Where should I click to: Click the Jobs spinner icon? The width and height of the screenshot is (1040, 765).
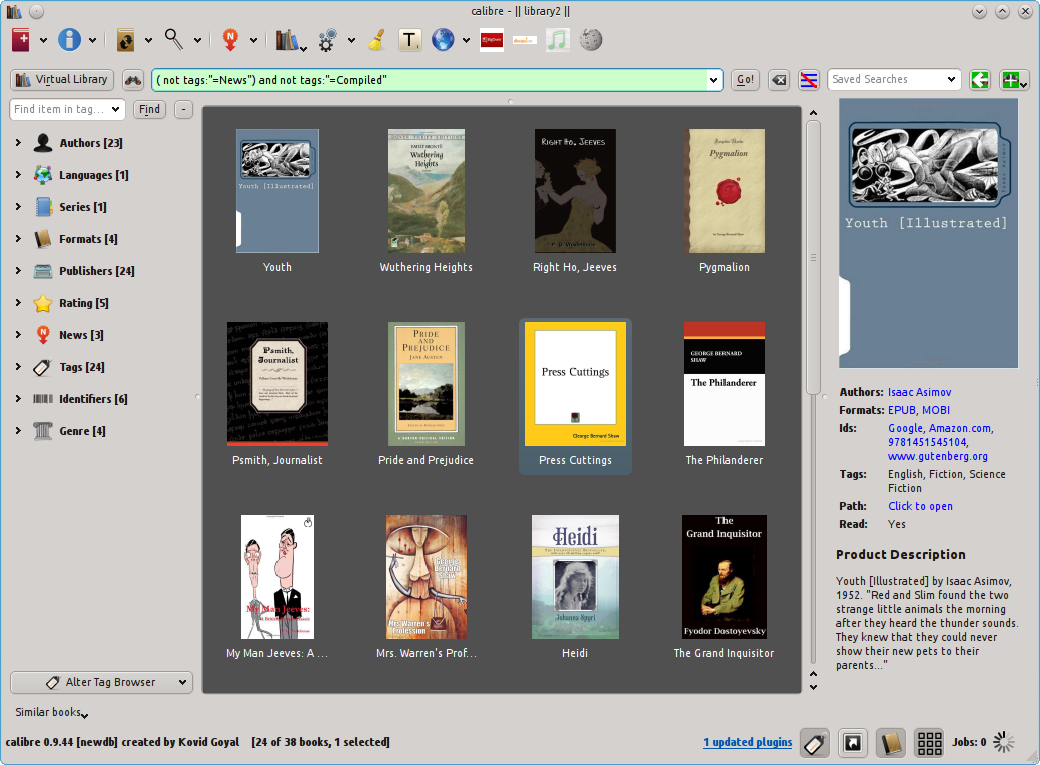coord(1004,742)
